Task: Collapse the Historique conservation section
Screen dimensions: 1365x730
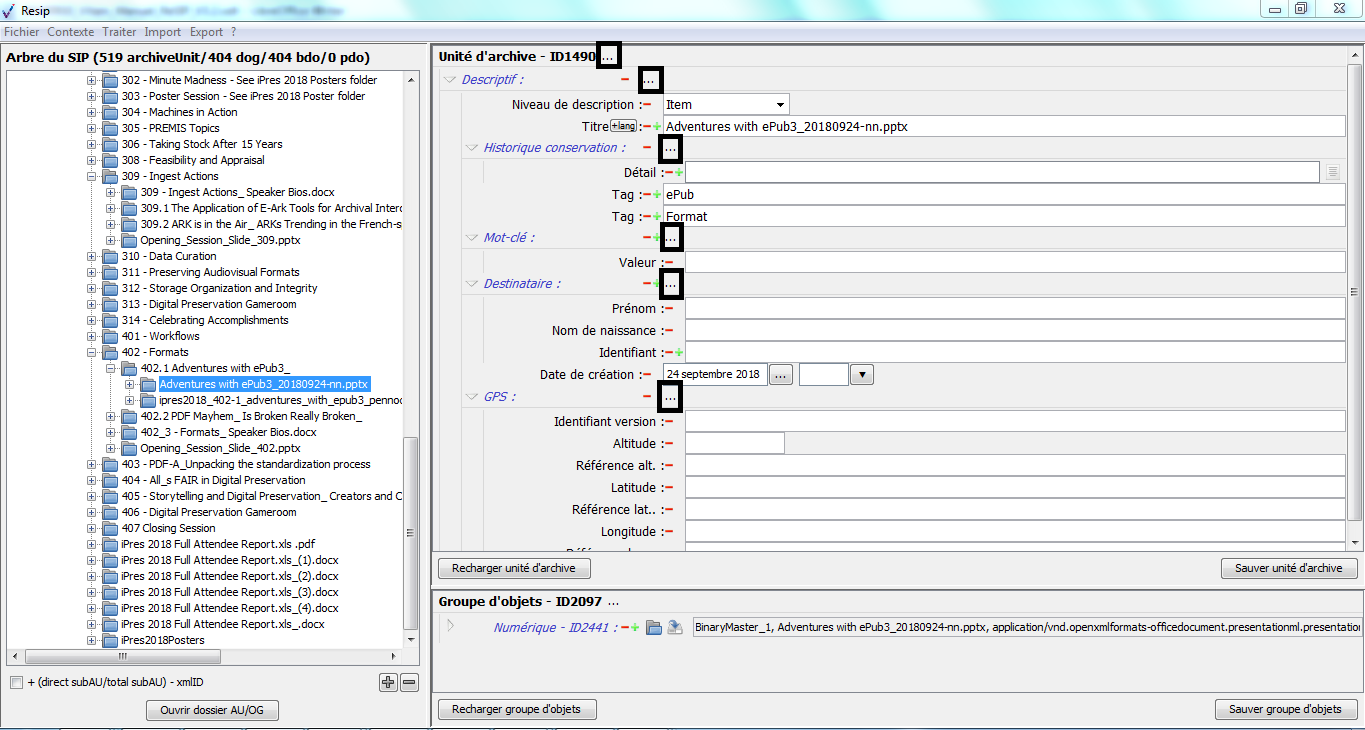Action: click(x=473, y=148)
